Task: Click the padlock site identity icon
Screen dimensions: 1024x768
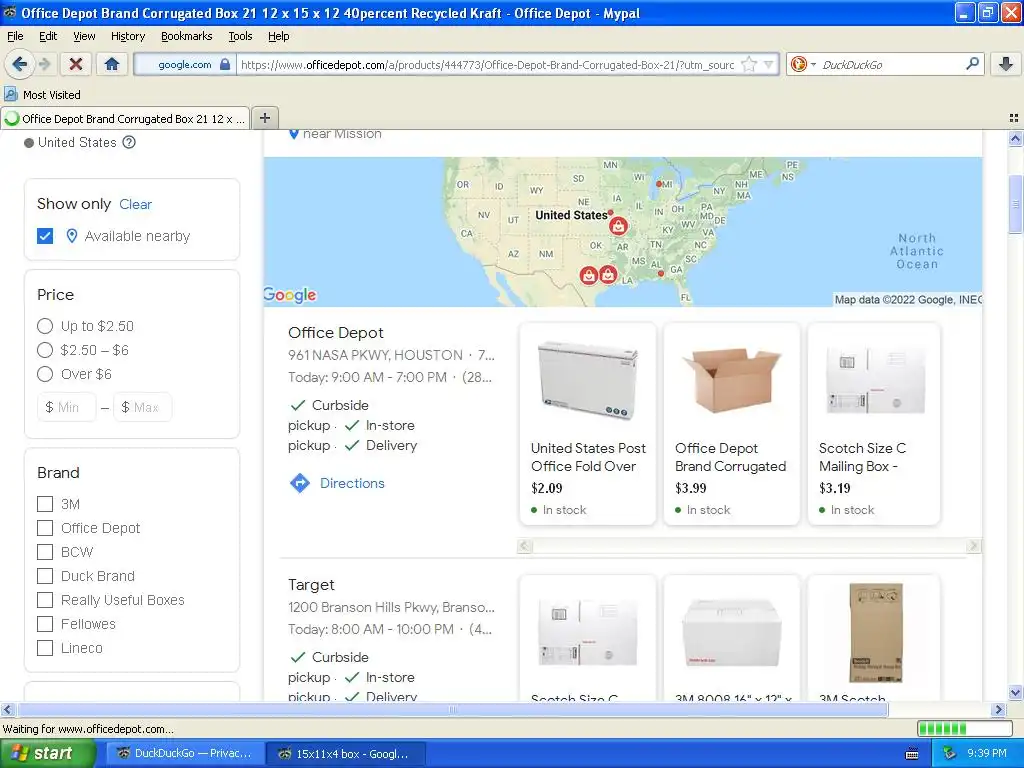Action: pyautogui.click(x=225, y=64)
